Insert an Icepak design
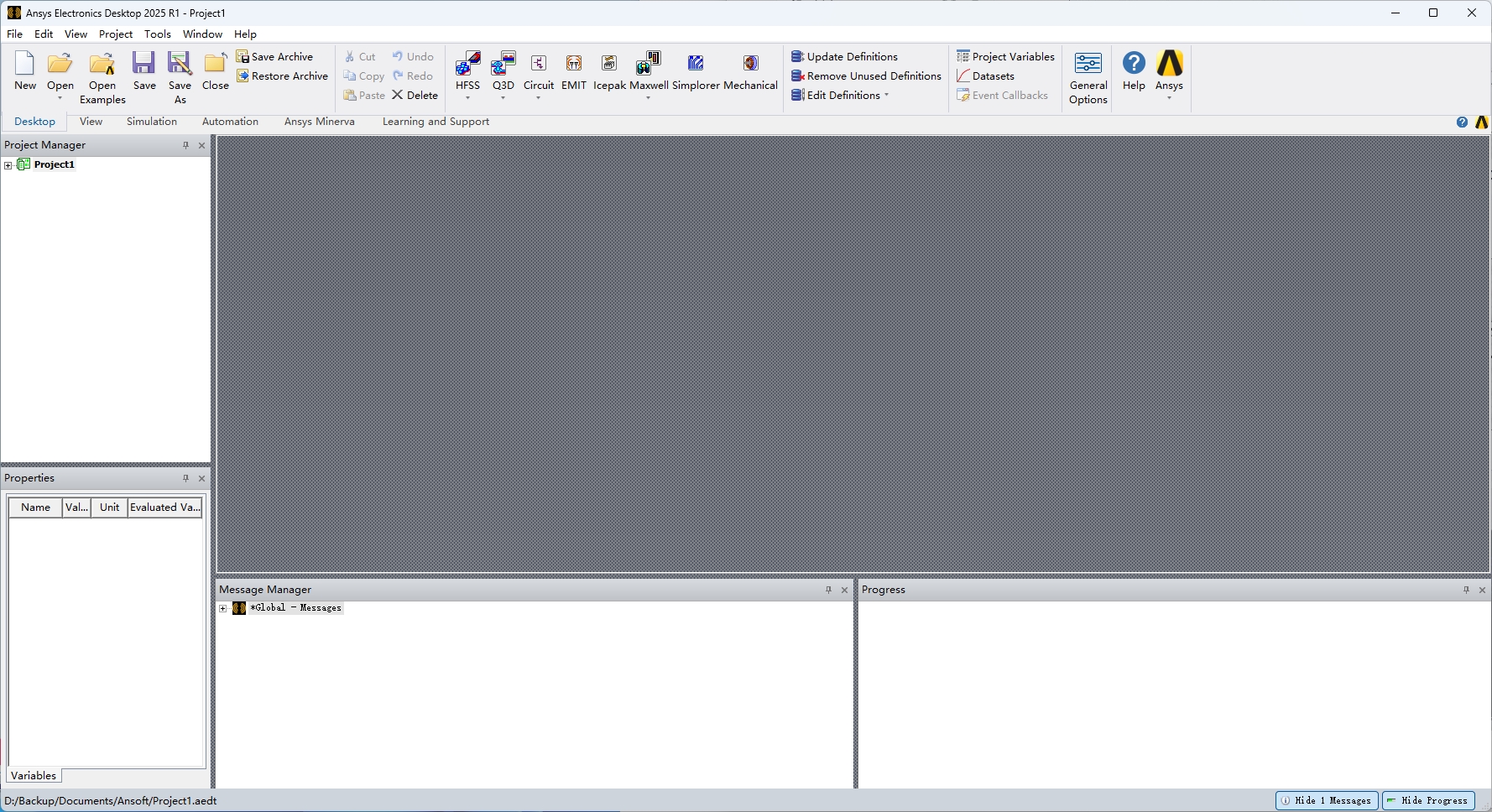 [x=609, y=65]
